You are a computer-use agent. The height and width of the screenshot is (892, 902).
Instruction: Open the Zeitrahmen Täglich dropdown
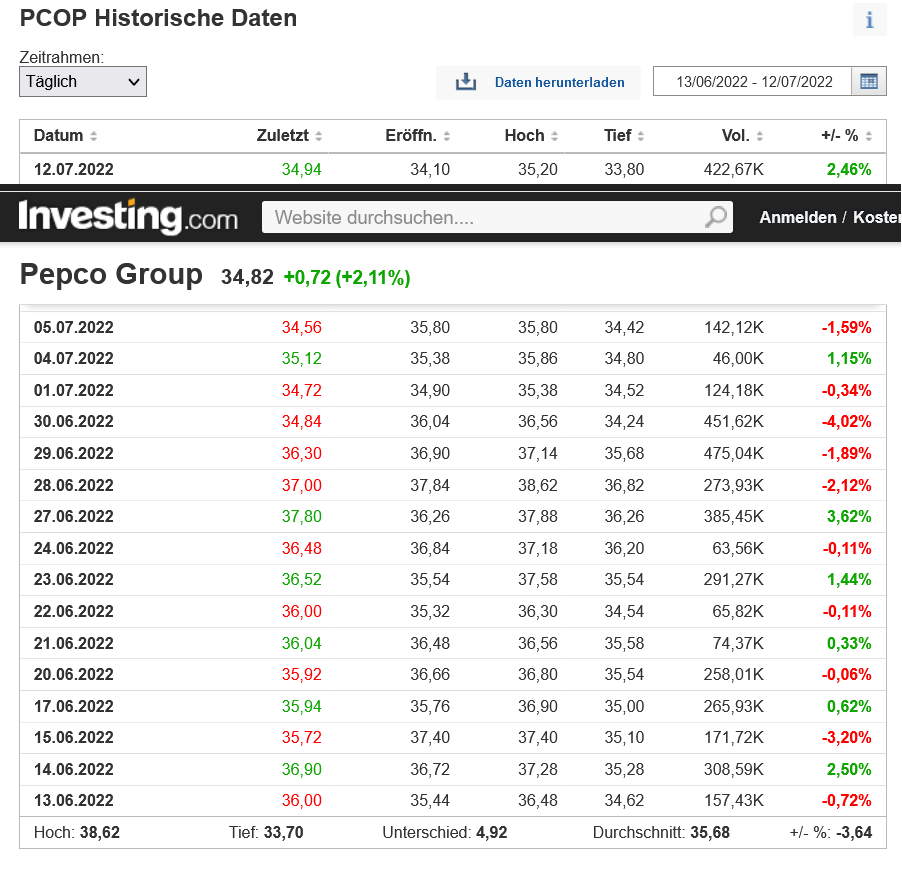coord(83,82)
